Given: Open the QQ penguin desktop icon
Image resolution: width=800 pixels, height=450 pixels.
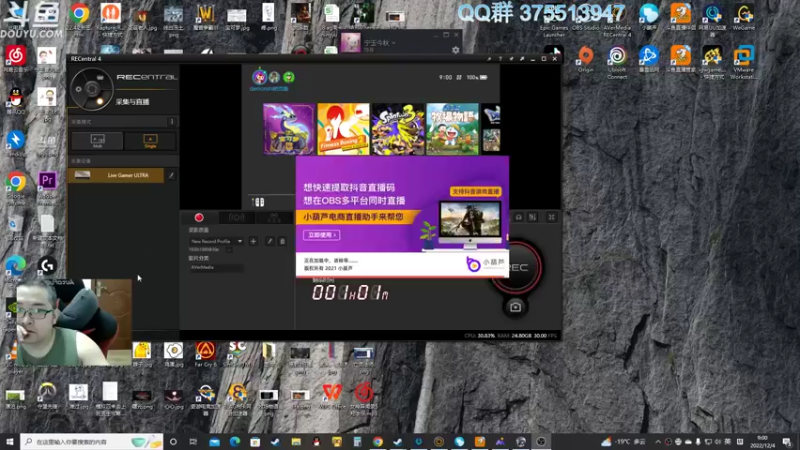Looking at the screenshot, I should [x=16, y=99].
